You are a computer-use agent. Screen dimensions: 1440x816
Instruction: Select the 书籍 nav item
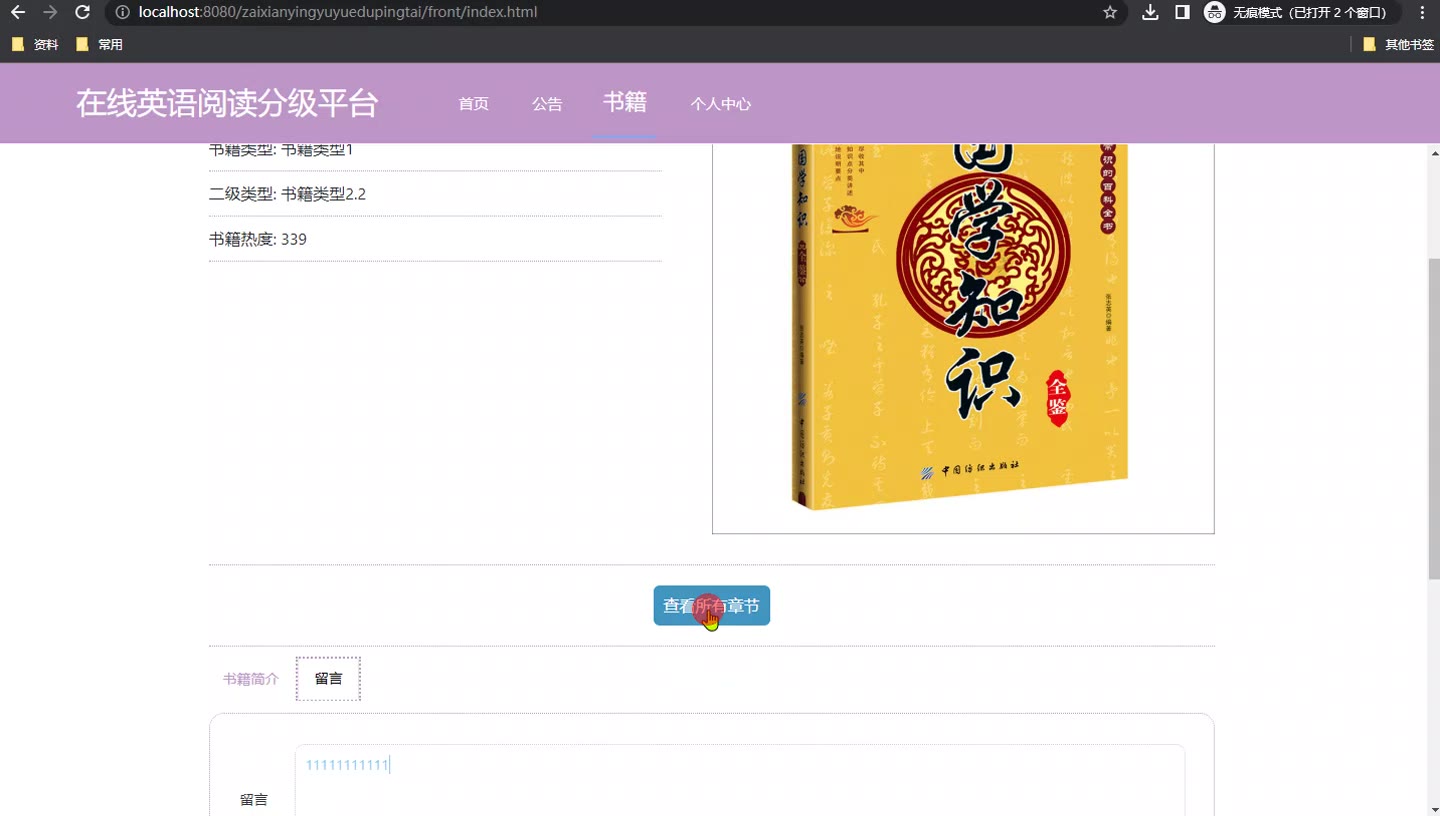coord(625,102)
